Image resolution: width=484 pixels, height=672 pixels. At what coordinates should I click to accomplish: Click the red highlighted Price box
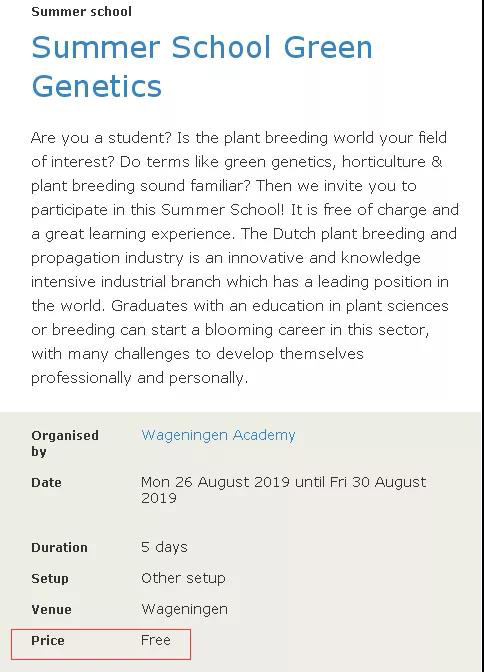(101, 644)
